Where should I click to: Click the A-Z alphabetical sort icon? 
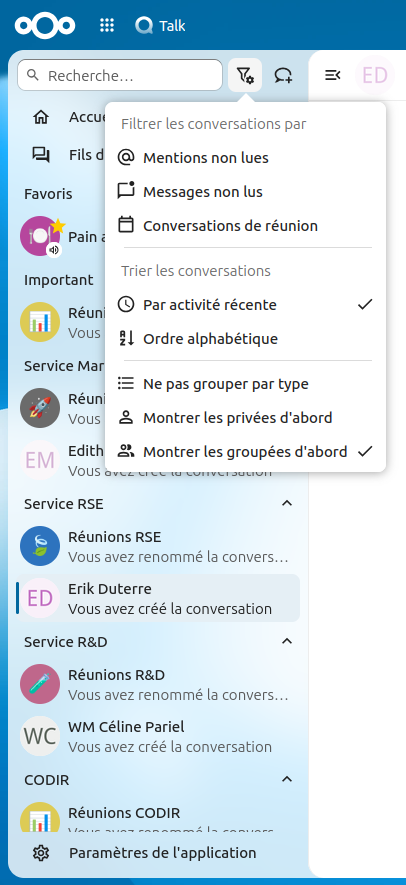[x=125, y=338]
